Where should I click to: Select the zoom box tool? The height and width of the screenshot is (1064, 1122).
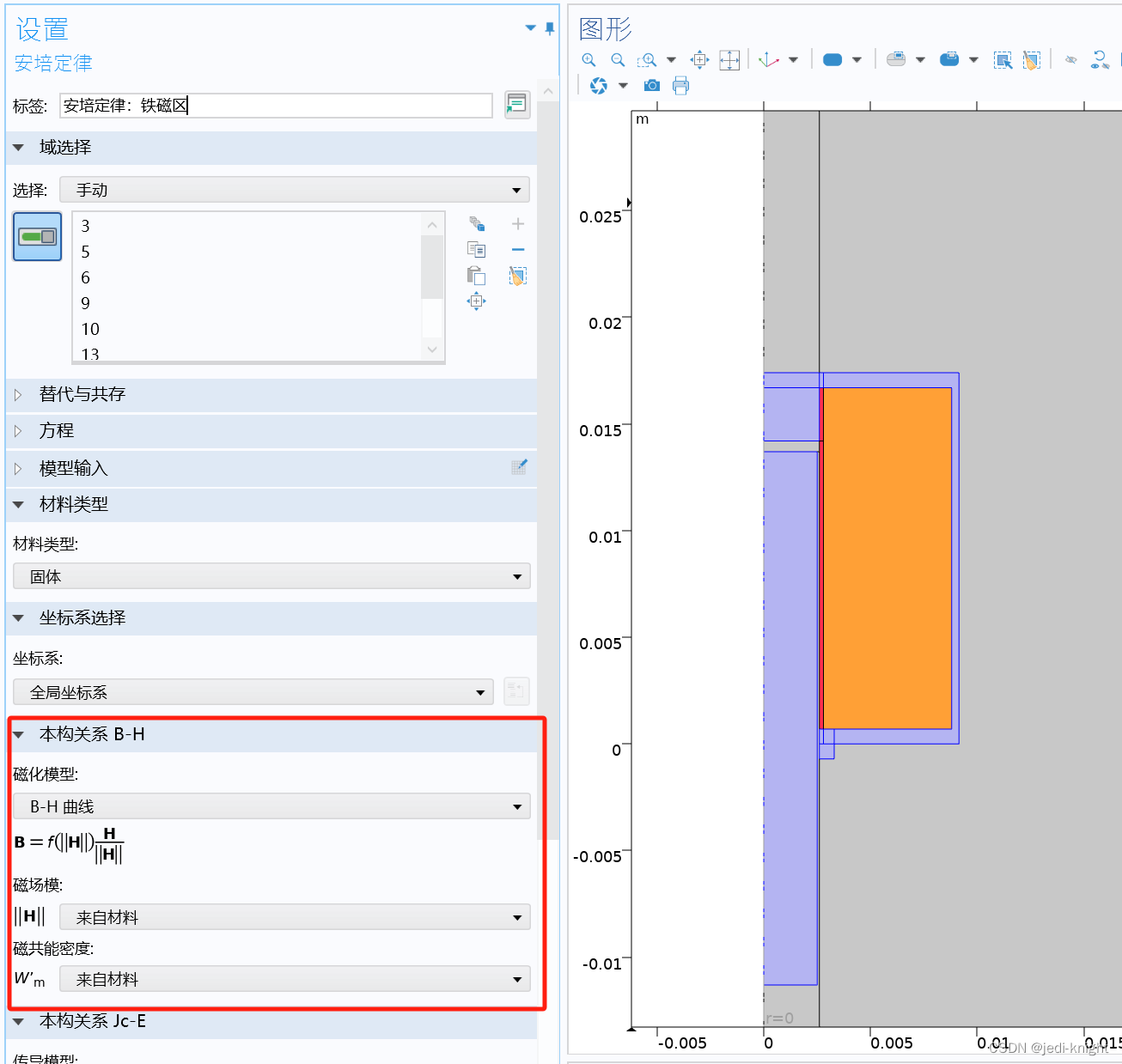647,59
